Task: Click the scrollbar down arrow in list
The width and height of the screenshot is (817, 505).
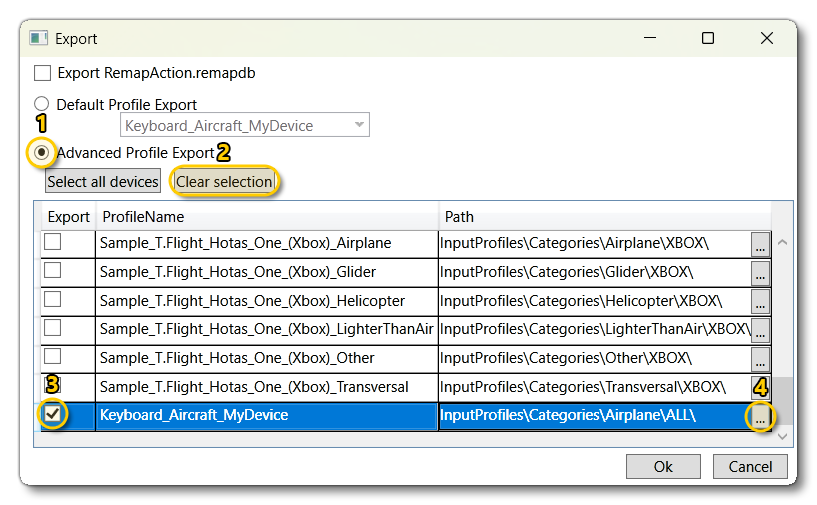Action: pos(782,436)
